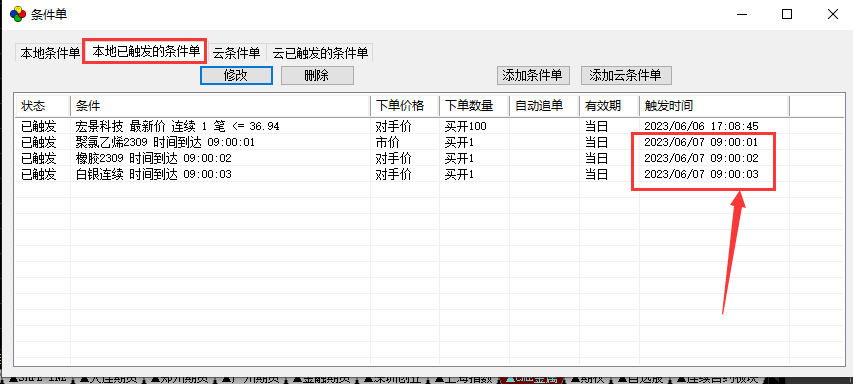853x384 pixels.
Task: Click 买开1 quantity in 白银连续 row
Action: point(459,175)
